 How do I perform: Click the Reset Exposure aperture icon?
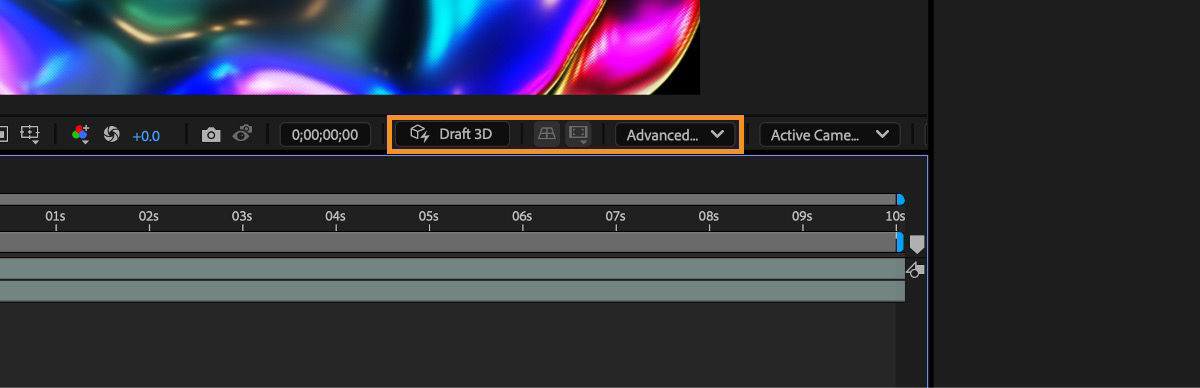111,134
